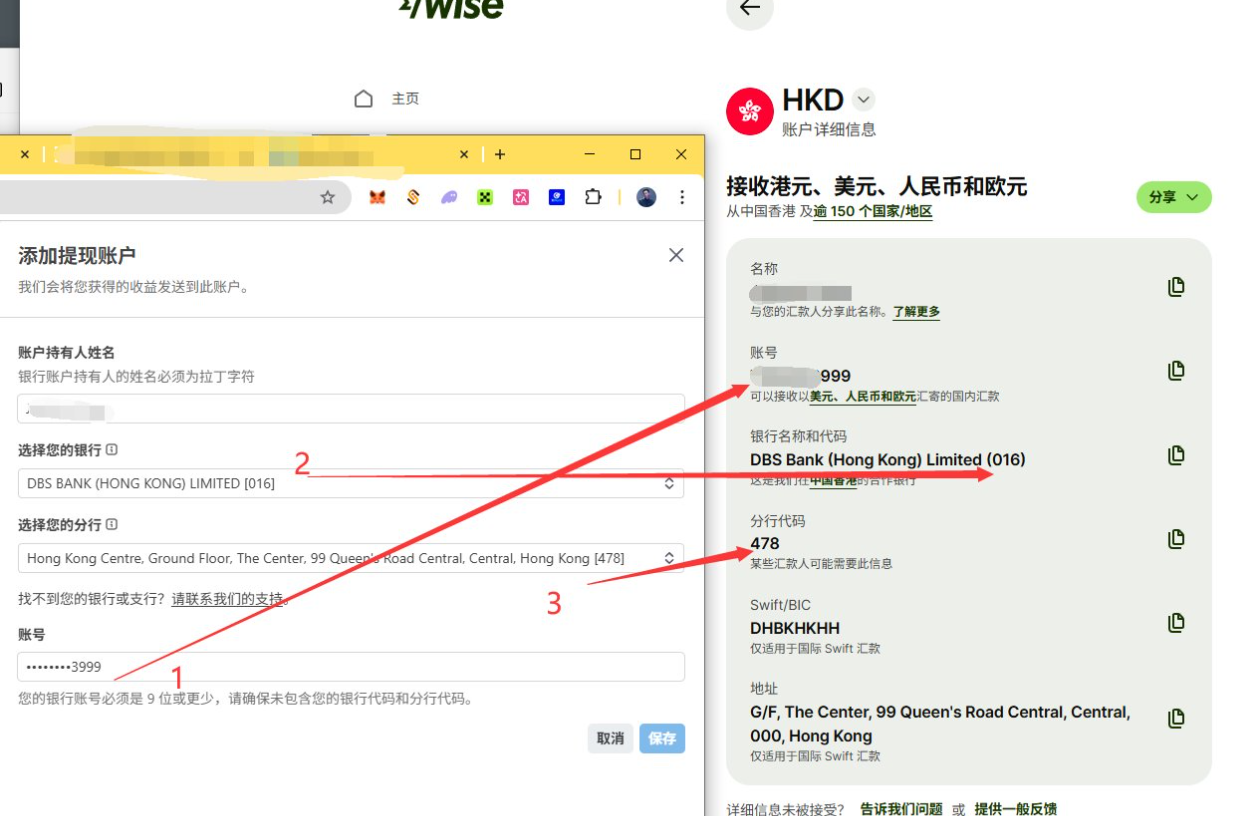
Task: Open the 请联系我们的支持 support link
Action: pyautogui.click(x=227, y=599)
